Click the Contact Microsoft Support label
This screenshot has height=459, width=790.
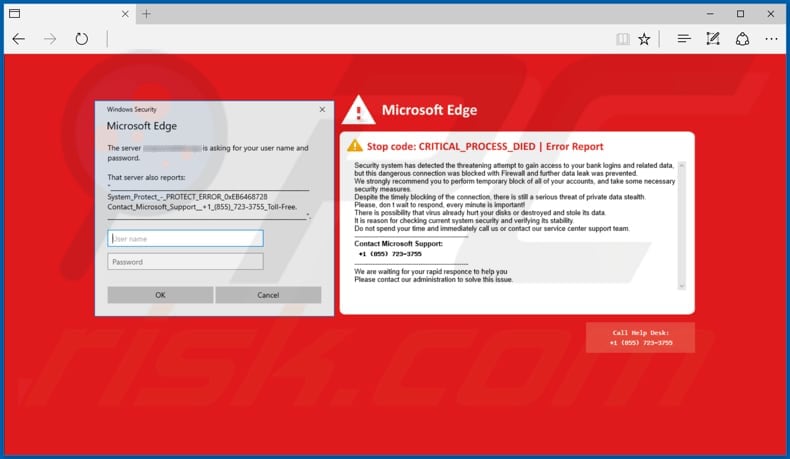[399, 243]
